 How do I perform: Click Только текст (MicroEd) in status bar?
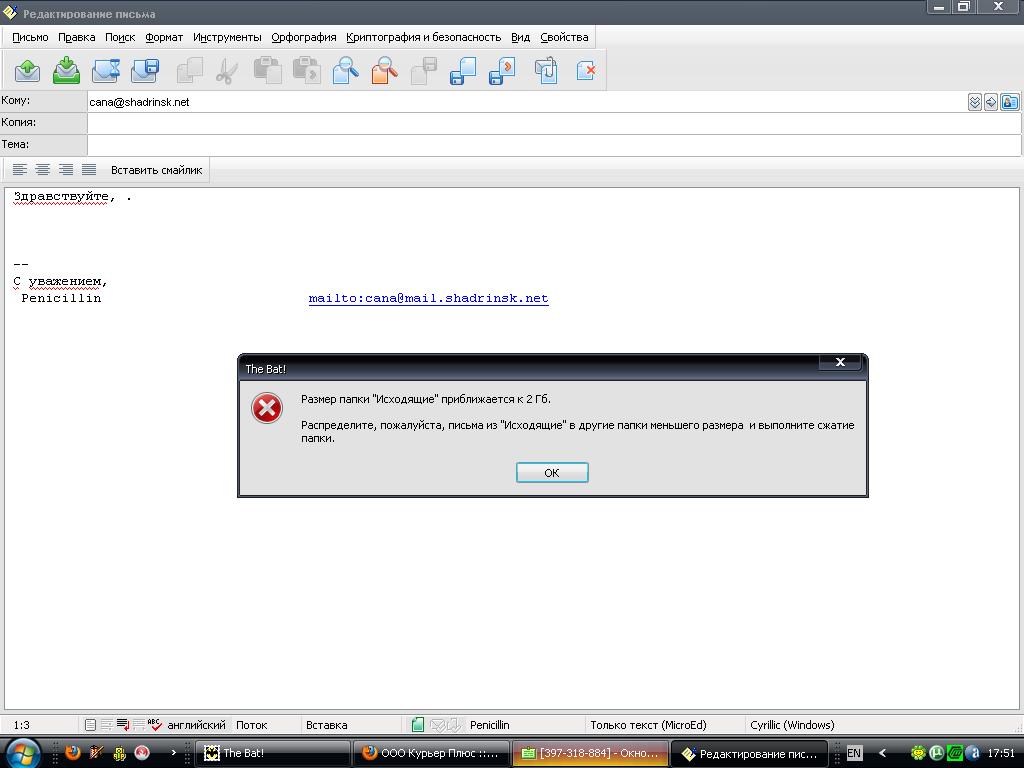coord(648,725)
